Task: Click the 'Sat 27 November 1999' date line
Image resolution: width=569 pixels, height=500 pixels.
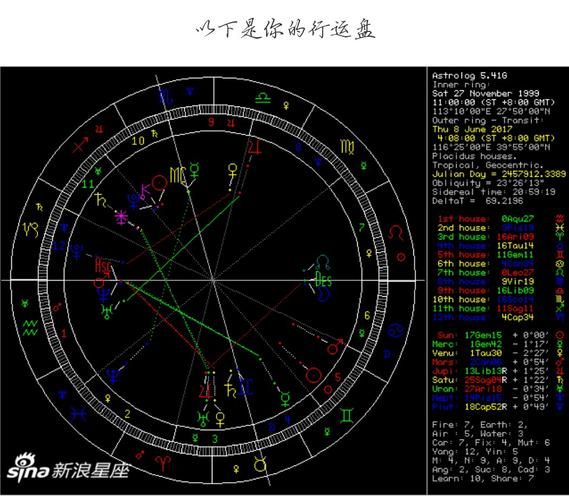Action: tap(486, 93)
